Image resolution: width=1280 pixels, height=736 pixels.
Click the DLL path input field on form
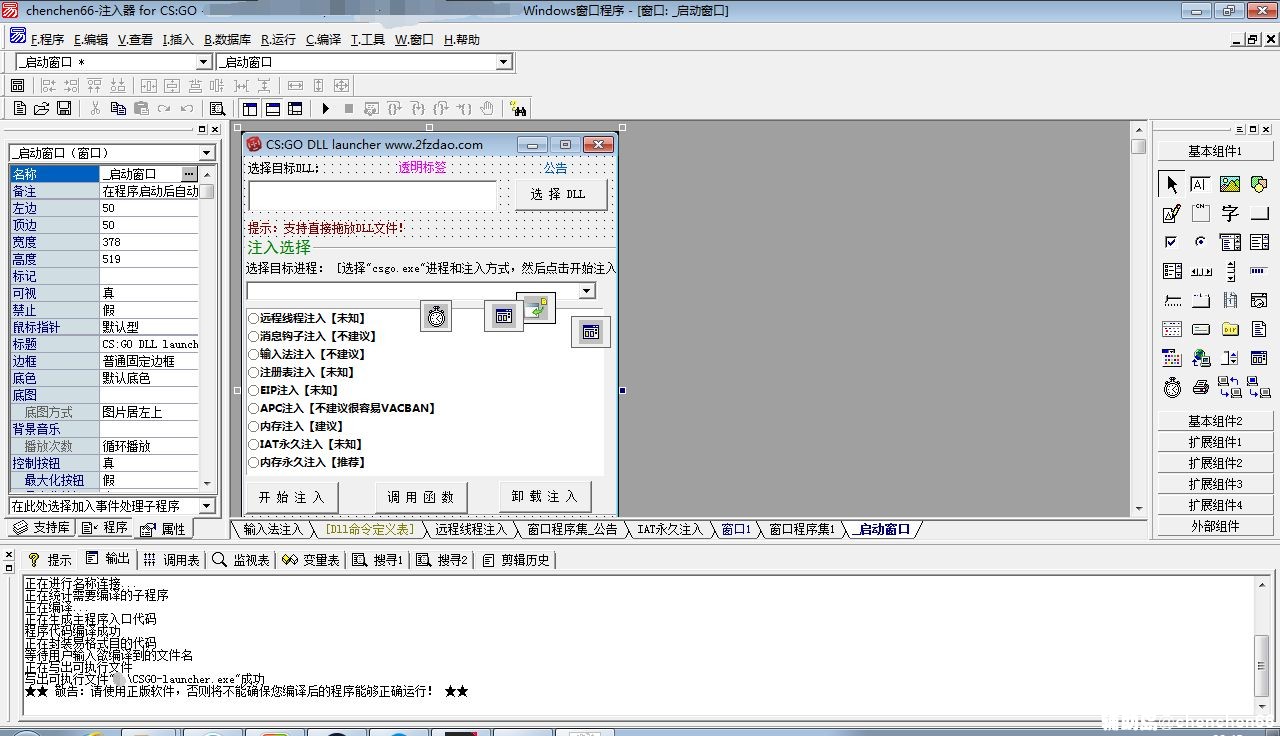[x=372, y=196]
